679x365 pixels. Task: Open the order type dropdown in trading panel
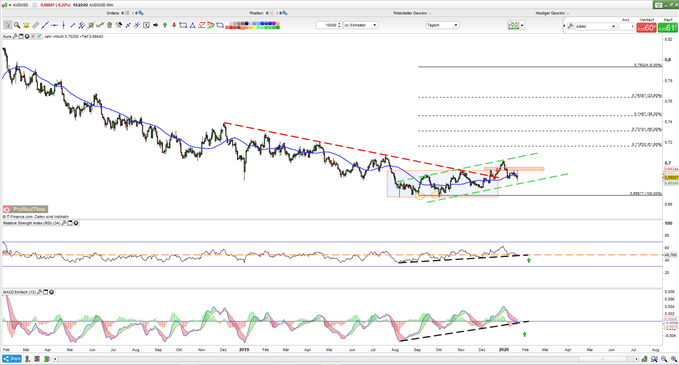pyautogui.click(x=596, y=26)
